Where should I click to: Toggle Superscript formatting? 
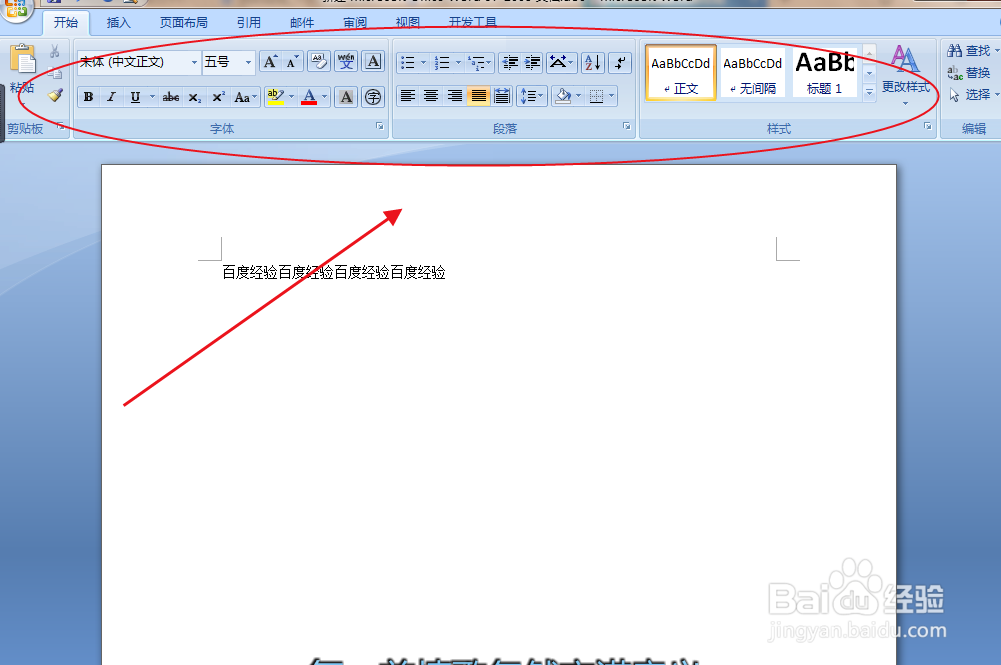[218, 97]
